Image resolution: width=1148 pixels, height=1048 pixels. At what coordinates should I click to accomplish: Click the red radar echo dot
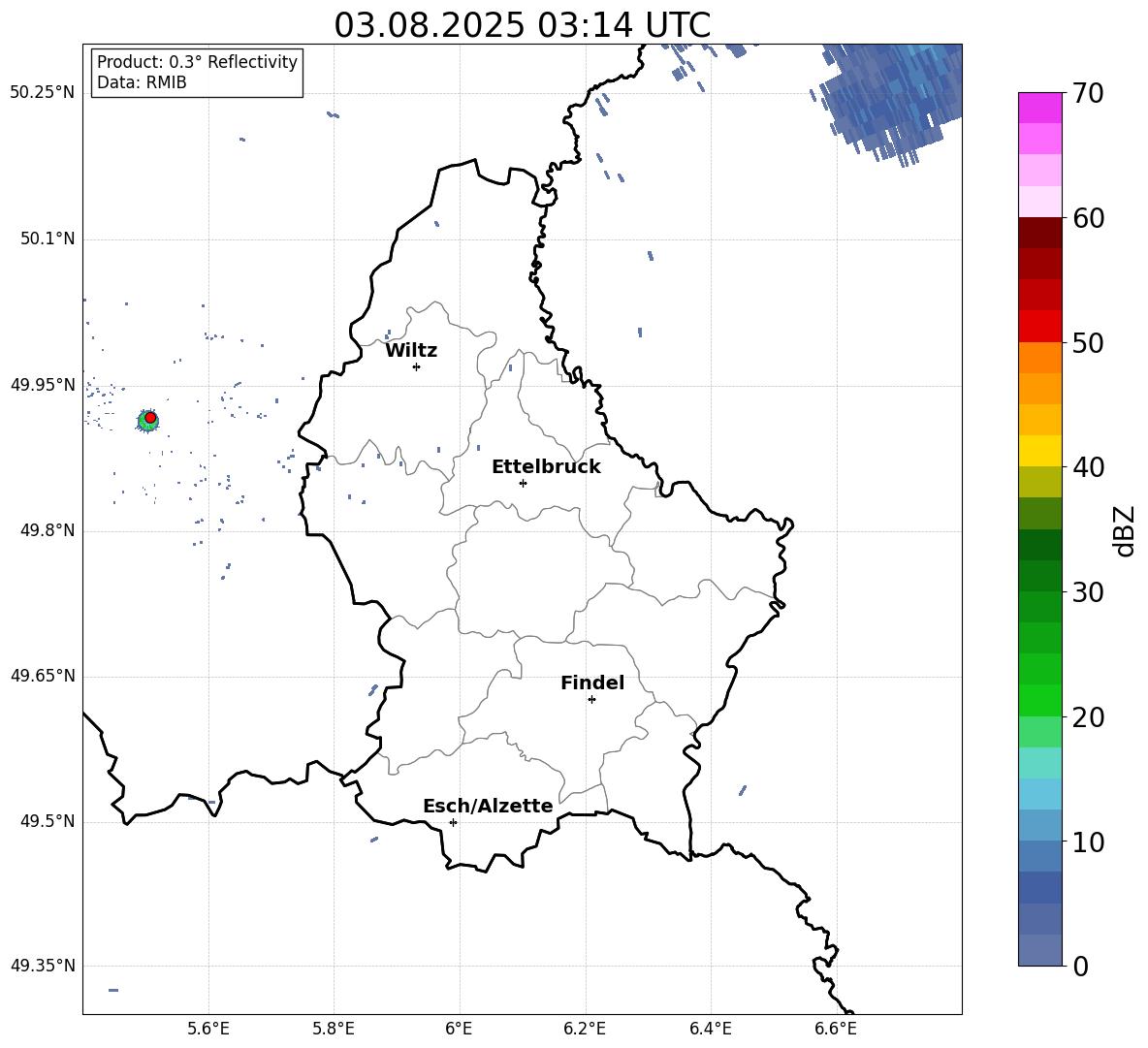(150, 417)
